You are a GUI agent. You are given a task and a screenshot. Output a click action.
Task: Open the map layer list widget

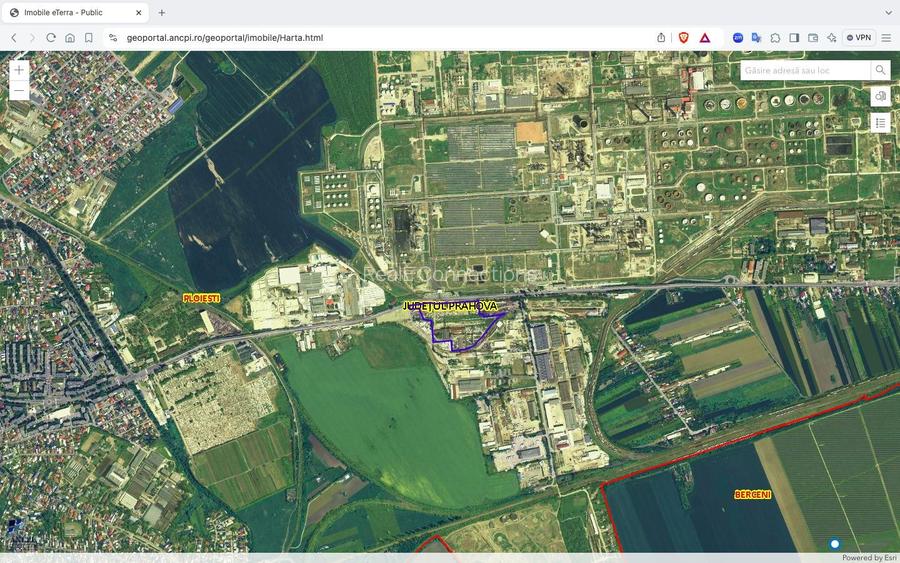coord(880,122)
